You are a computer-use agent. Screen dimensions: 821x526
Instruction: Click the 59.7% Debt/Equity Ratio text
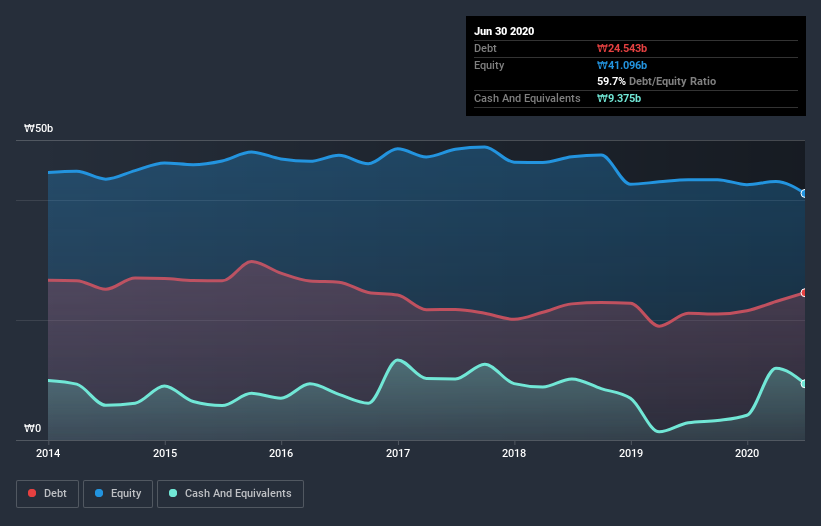(x=657, y=82)
